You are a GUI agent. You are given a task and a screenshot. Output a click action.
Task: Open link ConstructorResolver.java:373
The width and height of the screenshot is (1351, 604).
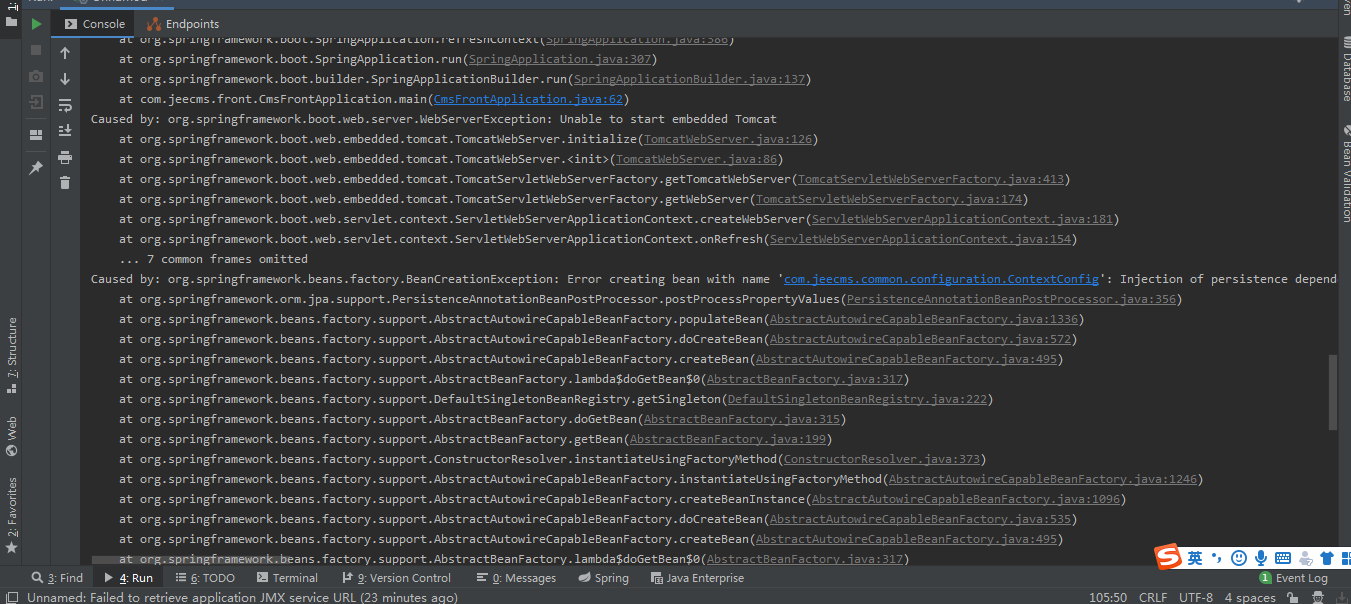[882, 459]
